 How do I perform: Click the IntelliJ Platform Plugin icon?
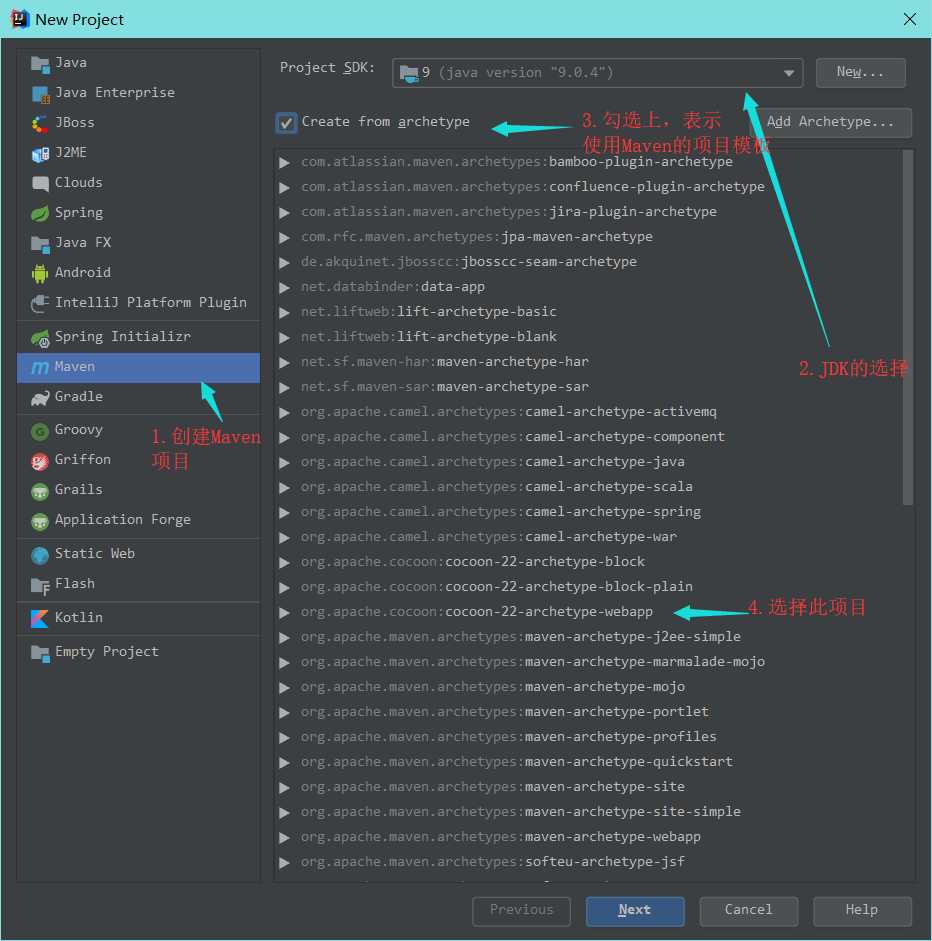click(x=40, y=303)
